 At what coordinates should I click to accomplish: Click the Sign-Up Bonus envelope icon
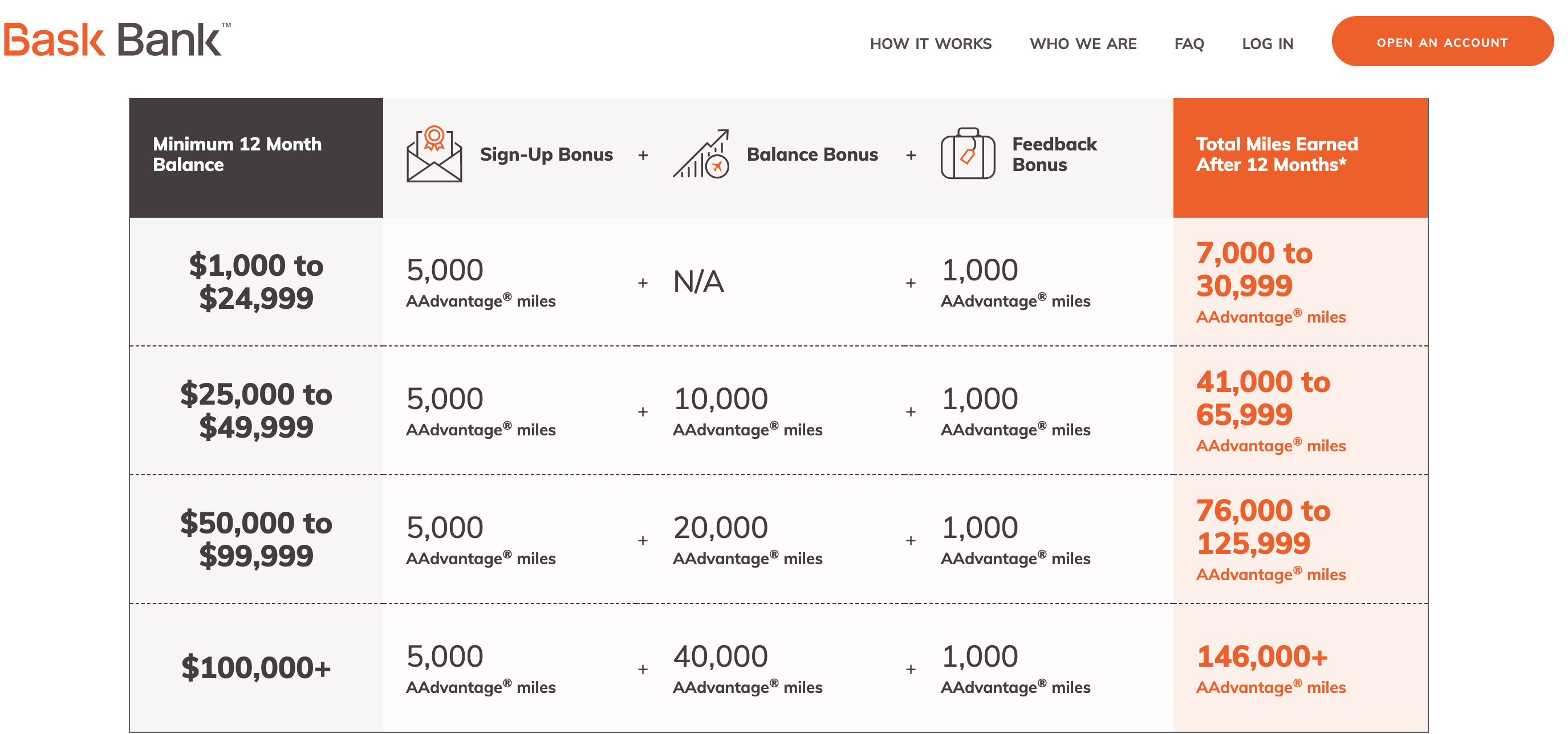tap(434, 154)
